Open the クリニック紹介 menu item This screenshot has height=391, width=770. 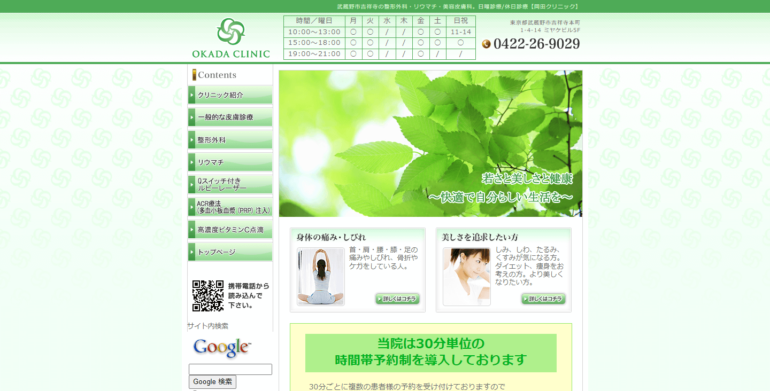tap(230, 95)
